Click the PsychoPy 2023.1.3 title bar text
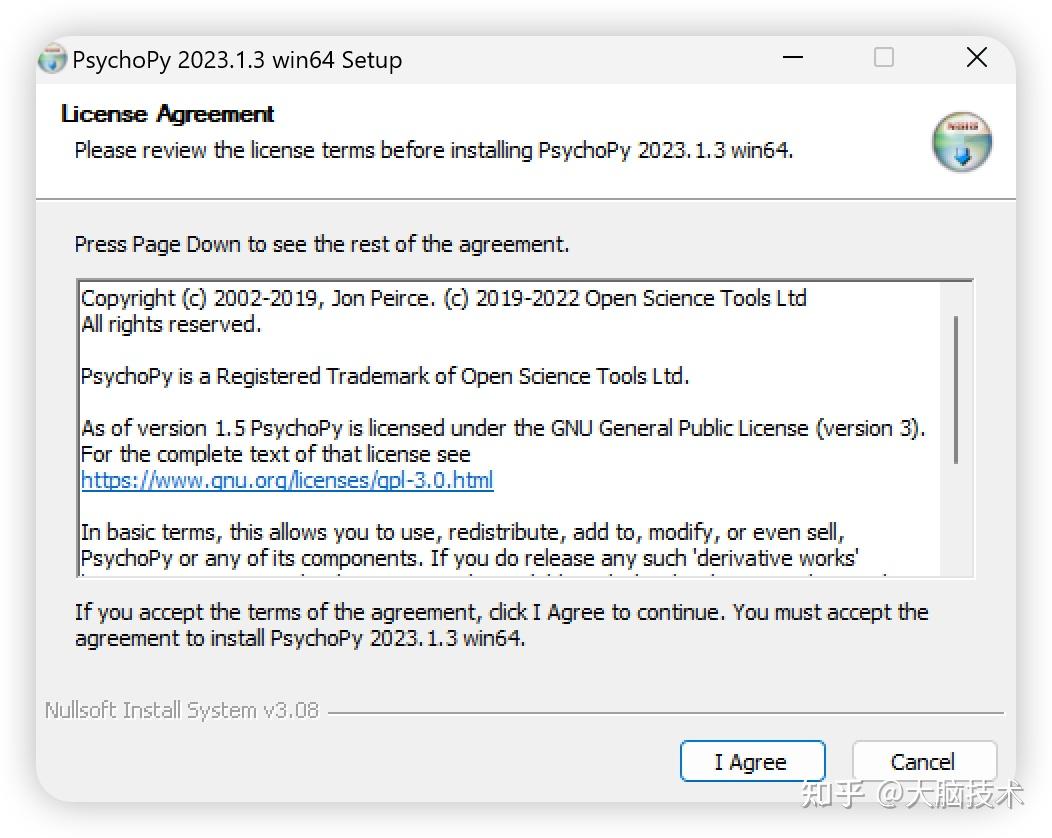 pos(237,60)
